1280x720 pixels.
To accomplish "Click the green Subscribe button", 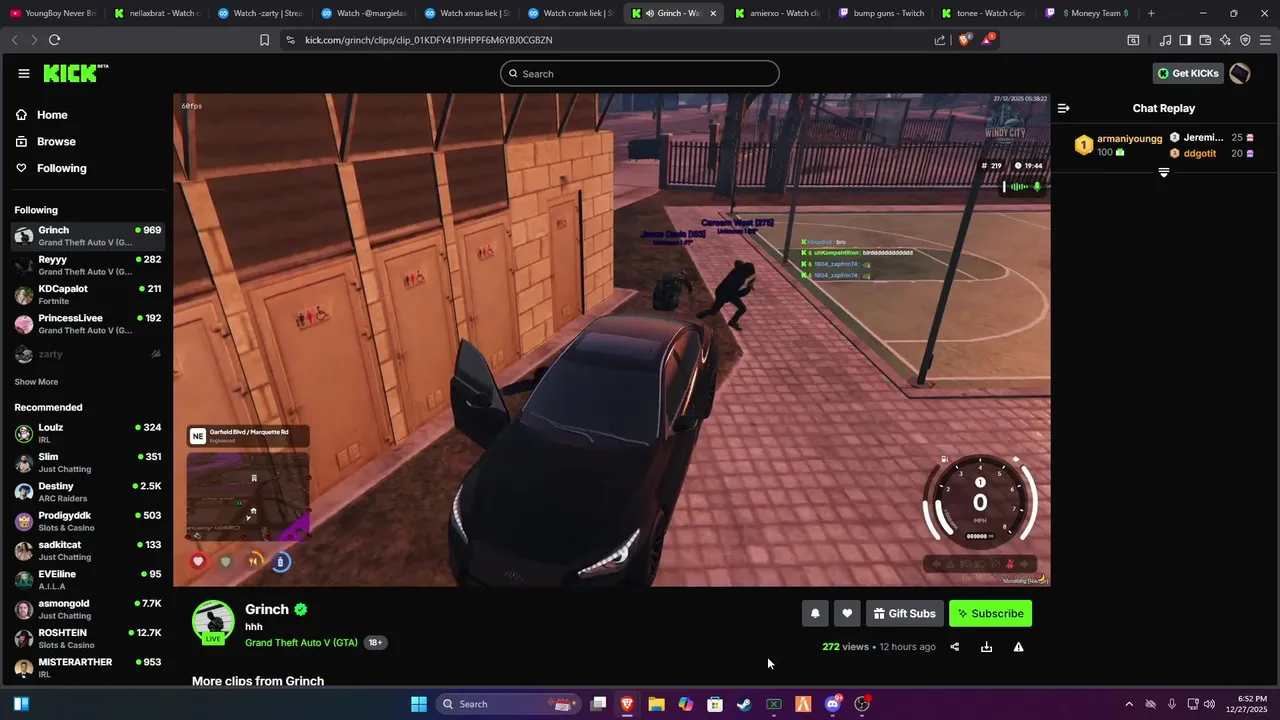I will click(990, 613).
